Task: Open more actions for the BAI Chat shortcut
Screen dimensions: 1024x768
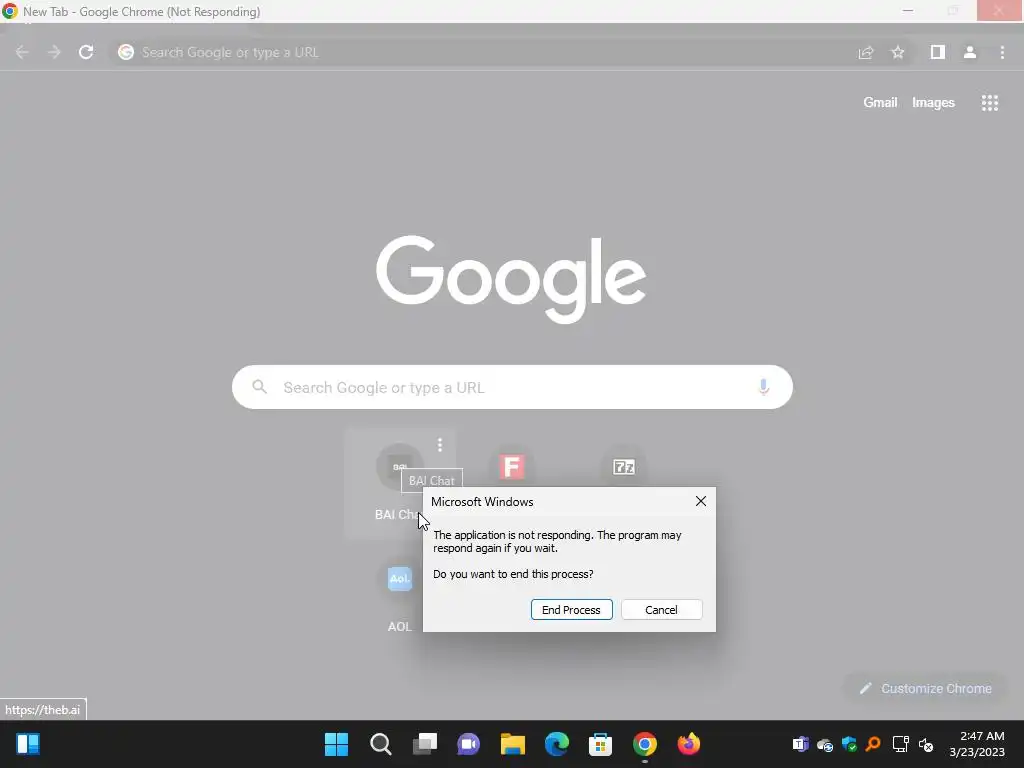Action: (440, 445)
